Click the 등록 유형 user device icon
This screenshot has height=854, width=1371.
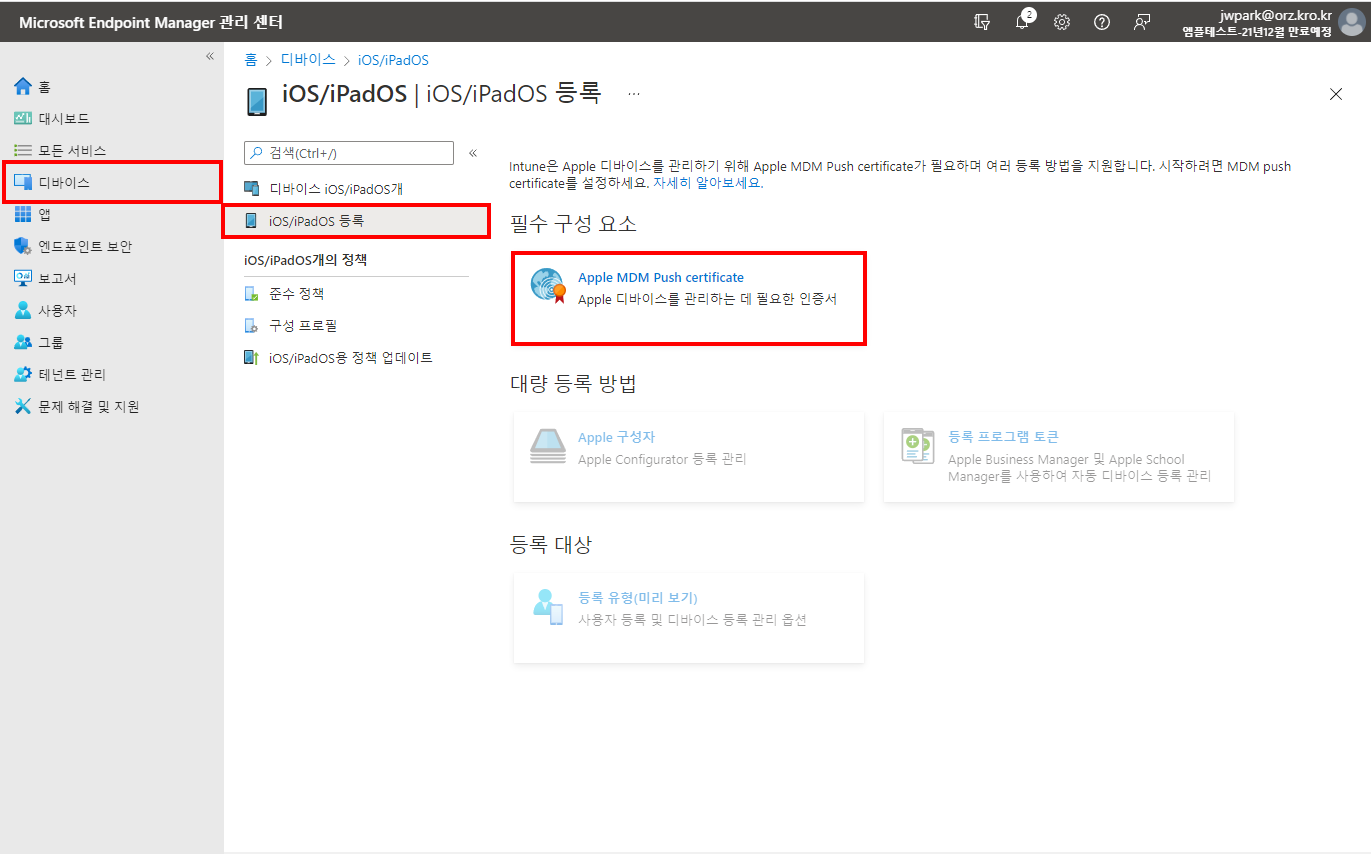(548, 607)
